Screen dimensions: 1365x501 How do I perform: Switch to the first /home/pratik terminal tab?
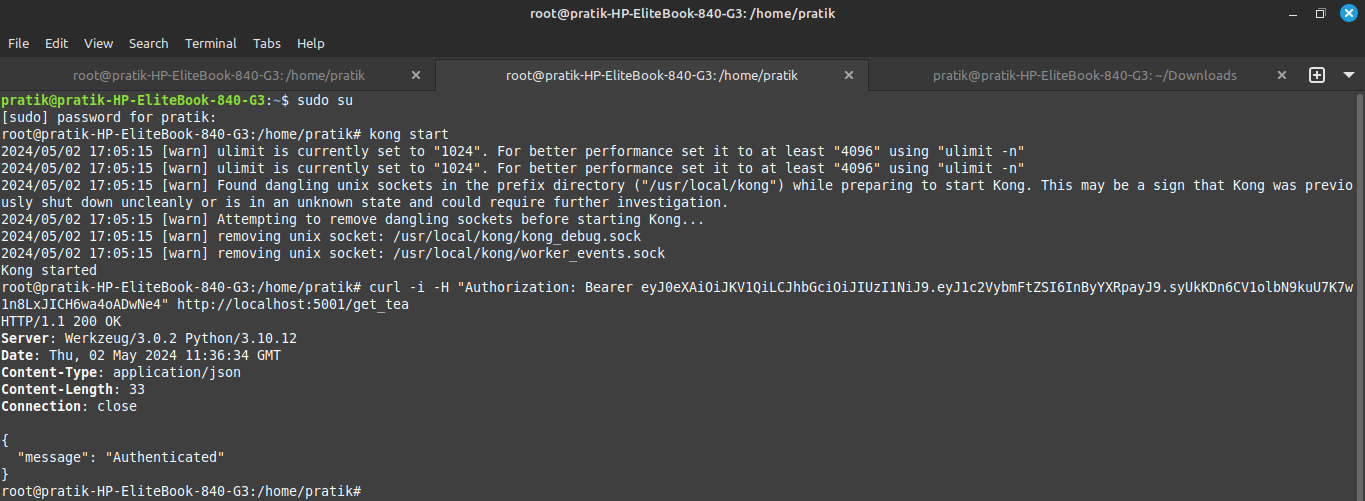218,75
